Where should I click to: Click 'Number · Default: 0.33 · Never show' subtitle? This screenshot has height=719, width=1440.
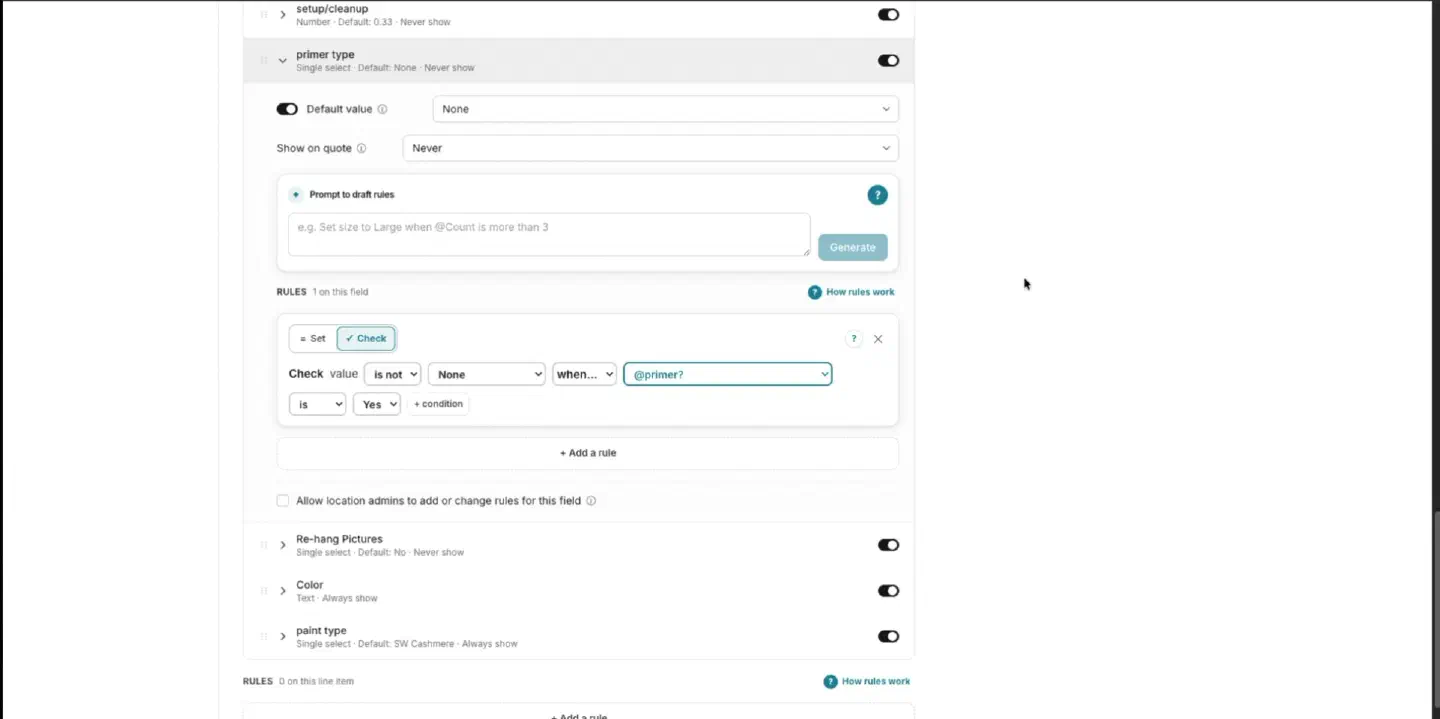(x=375, y=22)
